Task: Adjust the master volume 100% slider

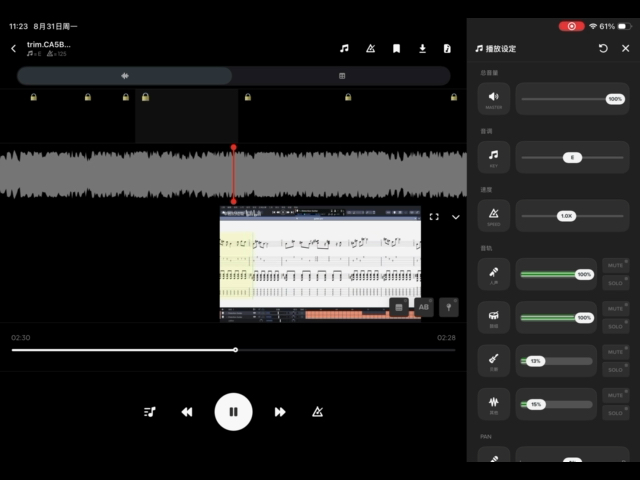Action: click(x=572, y=99)
